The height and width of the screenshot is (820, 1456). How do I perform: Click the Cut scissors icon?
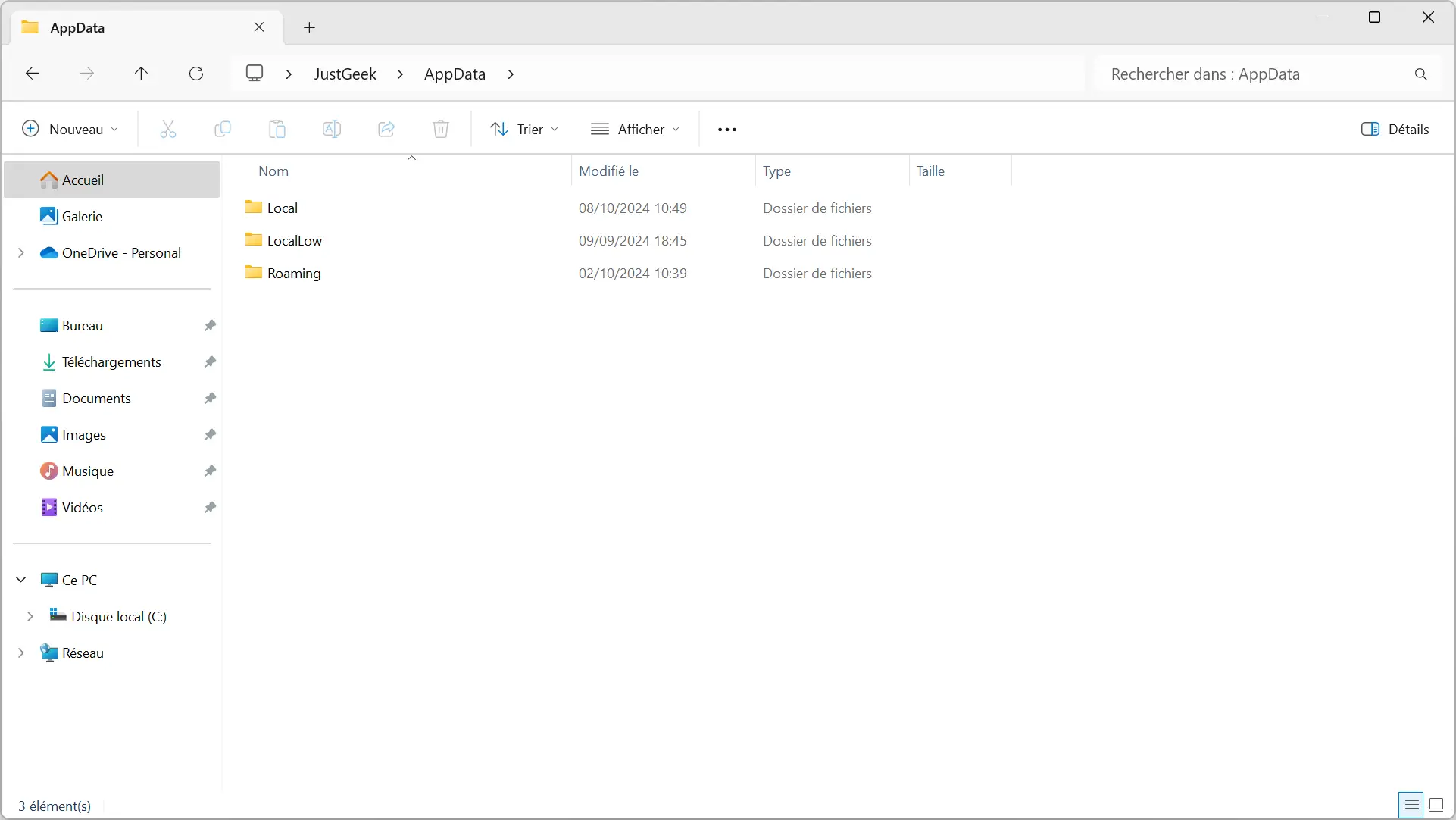168,130
